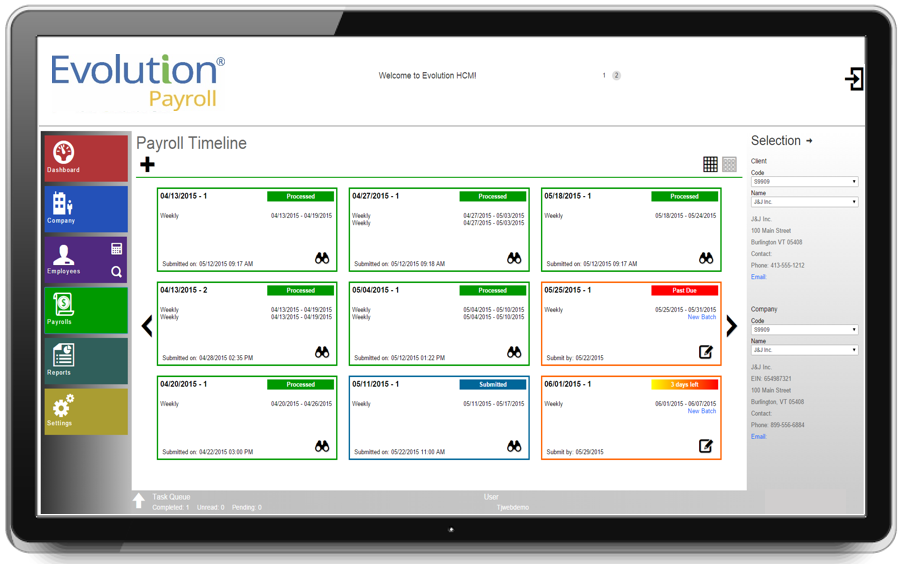Viewport: 902px width, 567px height.
Task: Open the Company Code dropdown
Action: click(x=805, y=330)
